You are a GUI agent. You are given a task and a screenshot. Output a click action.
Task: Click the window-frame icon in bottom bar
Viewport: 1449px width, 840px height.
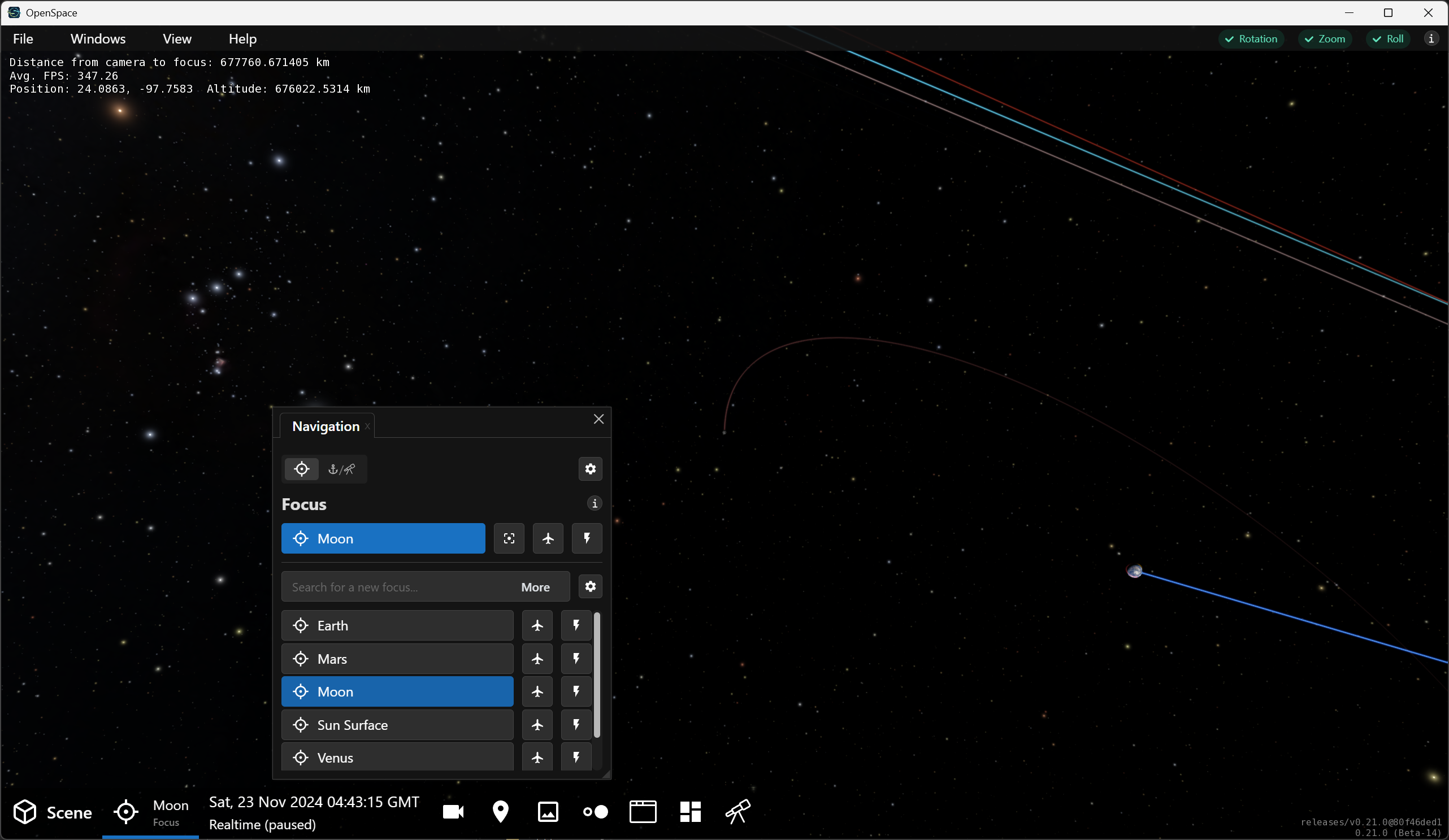point(643,812)
